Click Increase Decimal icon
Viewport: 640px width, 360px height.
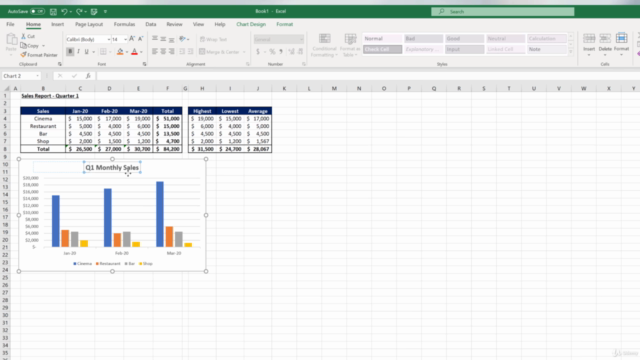click(291, 51)
